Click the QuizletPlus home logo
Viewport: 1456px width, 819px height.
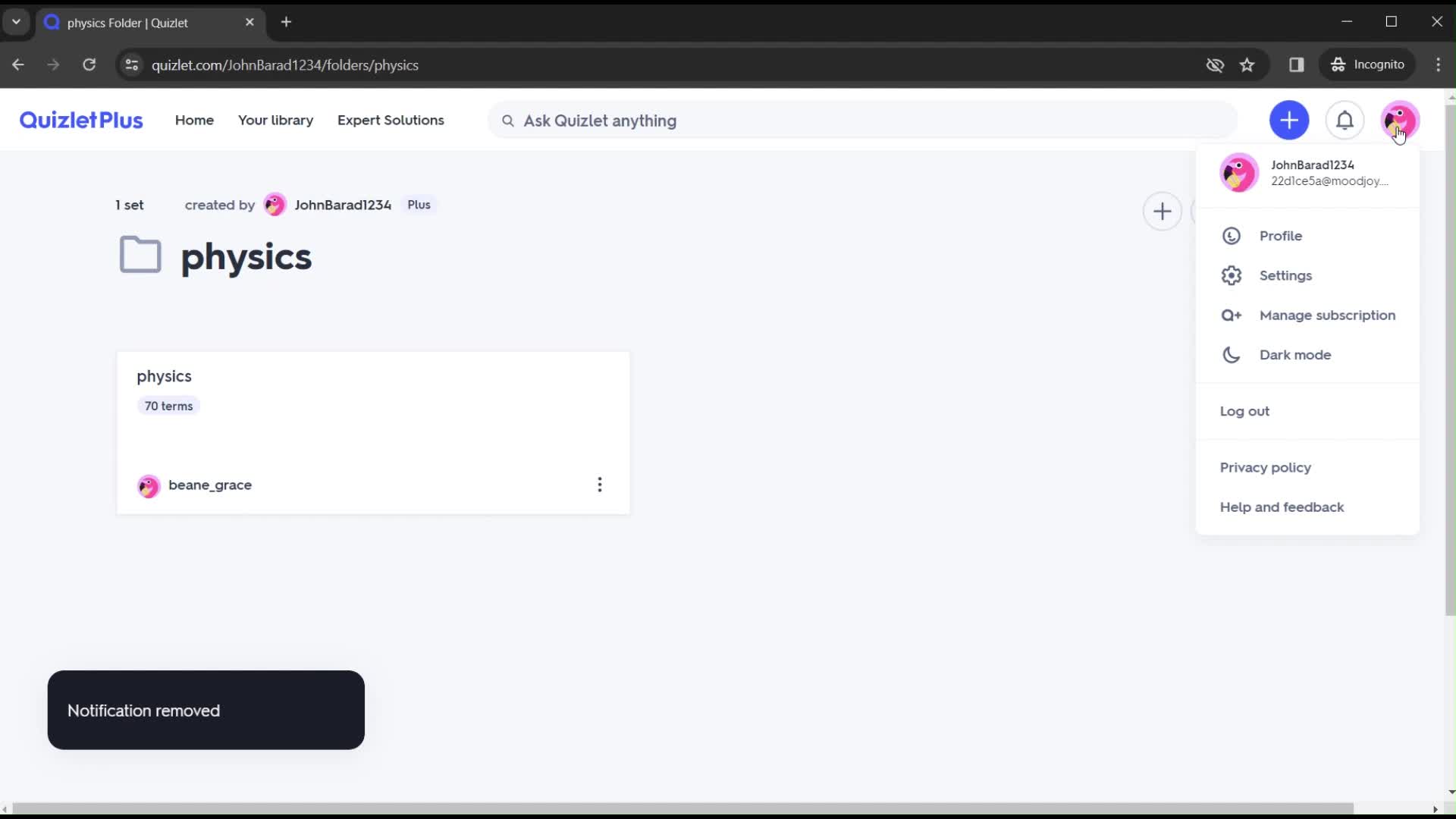tap(81, 120)
